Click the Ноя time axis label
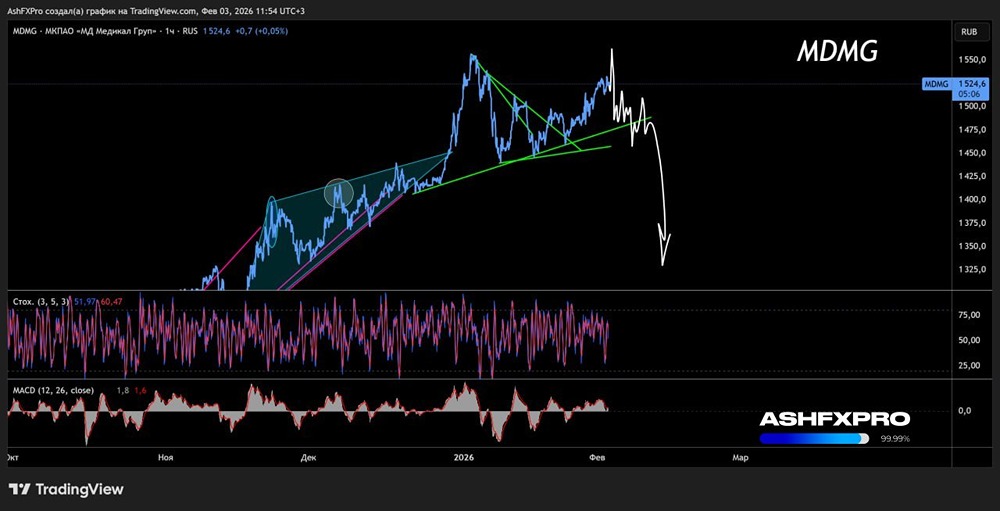This screenshot has width=1000, height=511. coord(166,457)
